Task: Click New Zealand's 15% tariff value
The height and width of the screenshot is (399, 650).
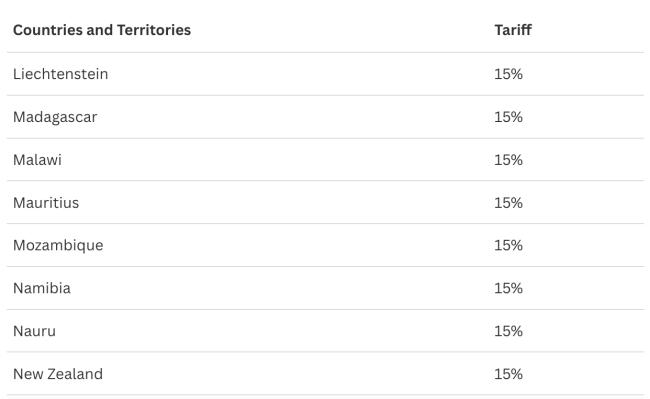Action: coord(508,374)
